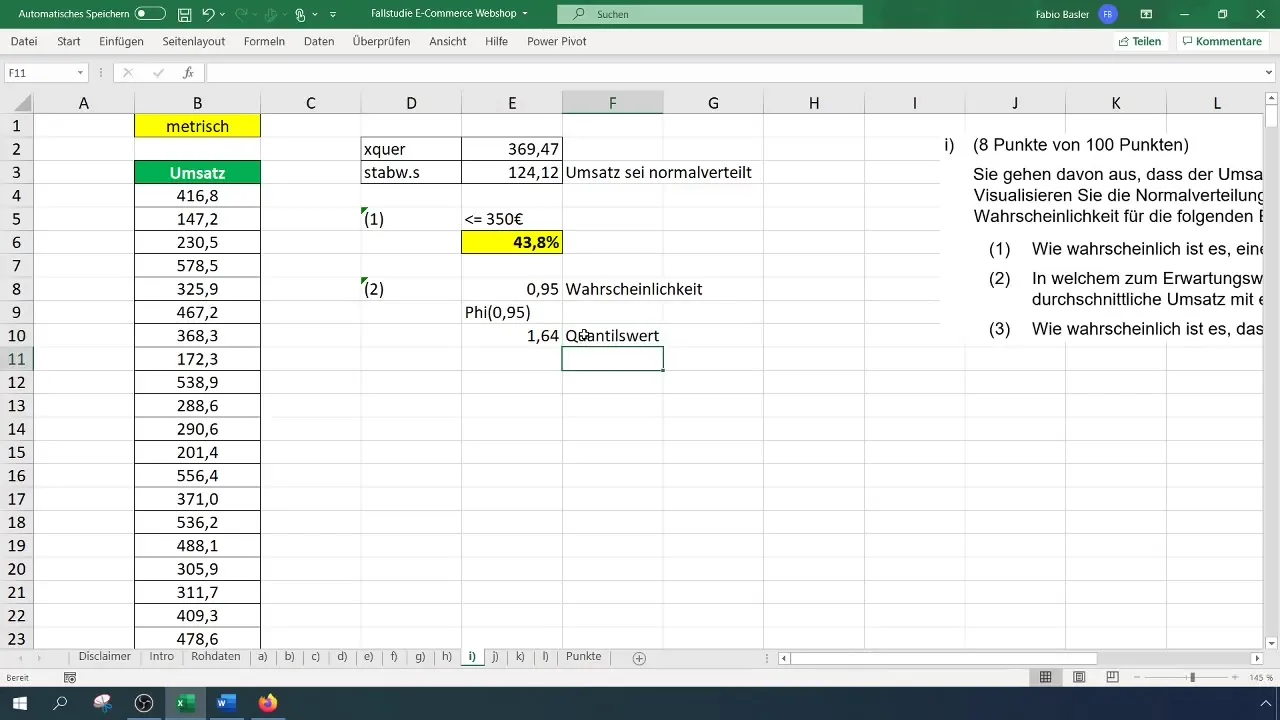1280x720 pixels.
Task: Click the cancel X icon in the formula bar
Action: tap(127, 73)
